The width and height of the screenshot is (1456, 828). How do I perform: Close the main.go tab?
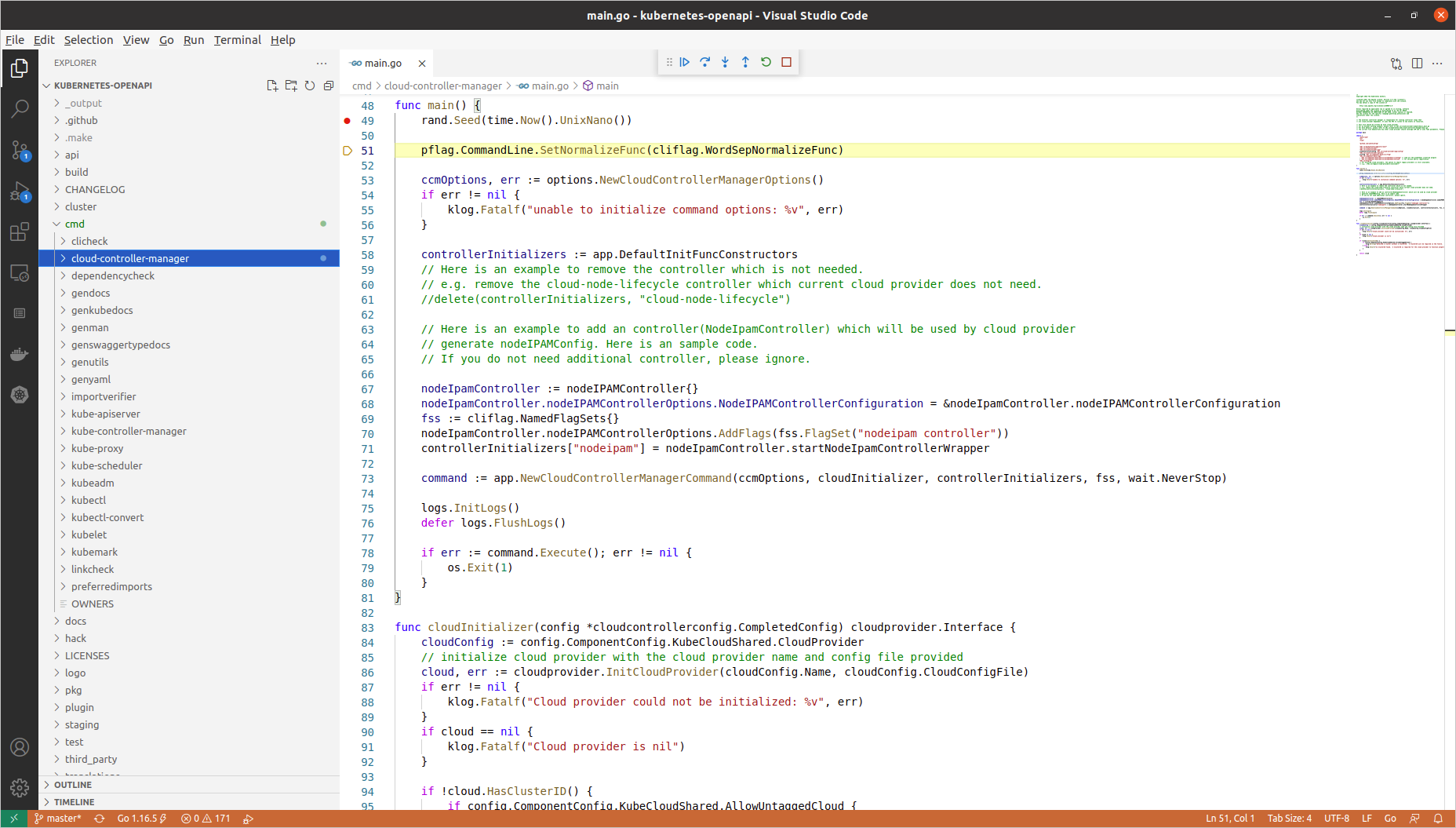pos(422,64)
